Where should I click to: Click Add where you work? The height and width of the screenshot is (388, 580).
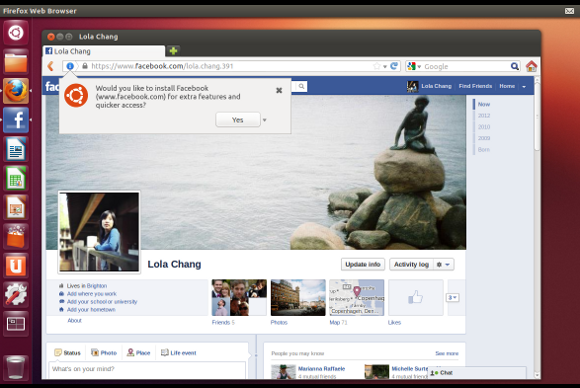pyautogui.click(x=92, y=294)
